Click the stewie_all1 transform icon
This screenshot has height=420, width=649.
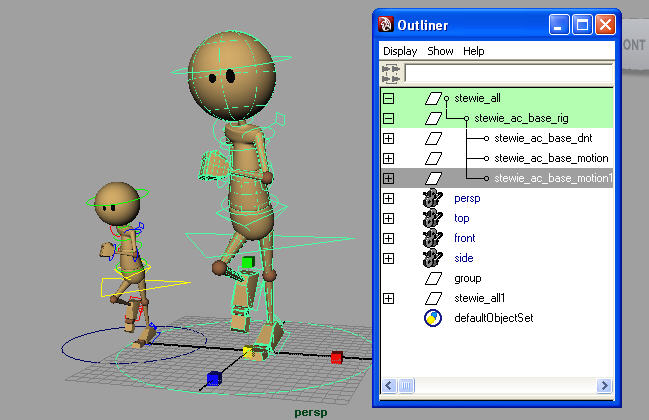pyautogui.click(x=433, y=298)
